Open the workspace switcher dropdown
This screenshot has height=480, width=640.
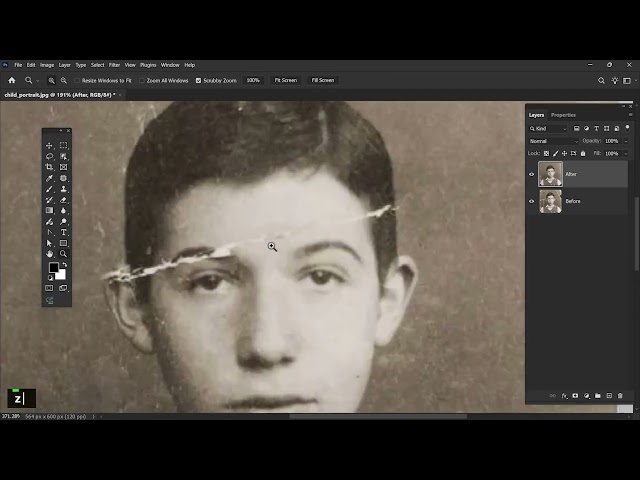627,81
